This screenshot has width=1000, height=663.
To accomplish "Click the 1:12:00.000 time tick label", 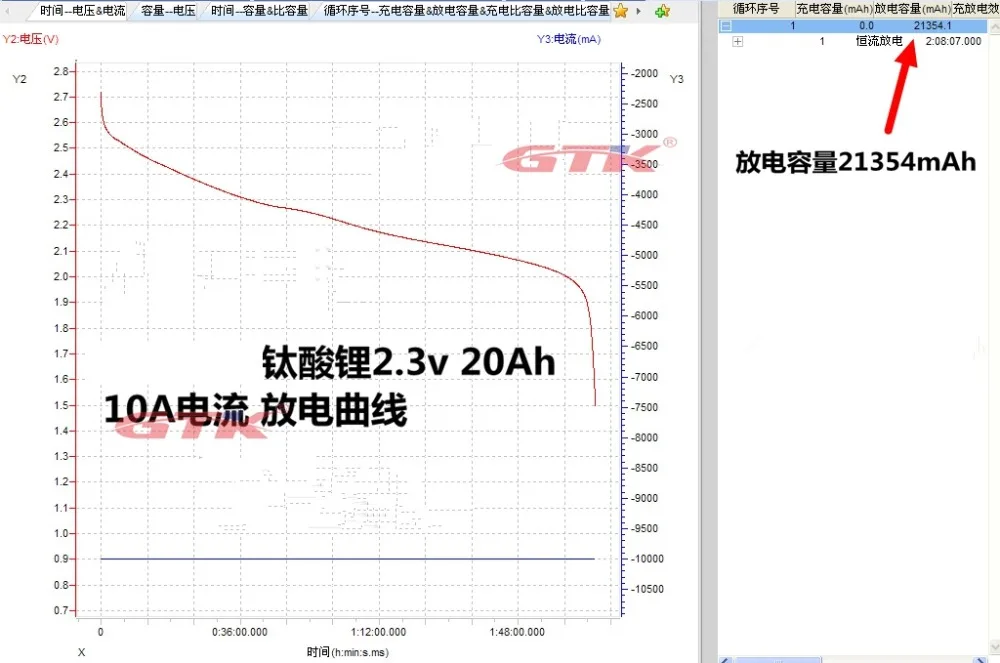I will pyautogui.click(x=378, y=632).
